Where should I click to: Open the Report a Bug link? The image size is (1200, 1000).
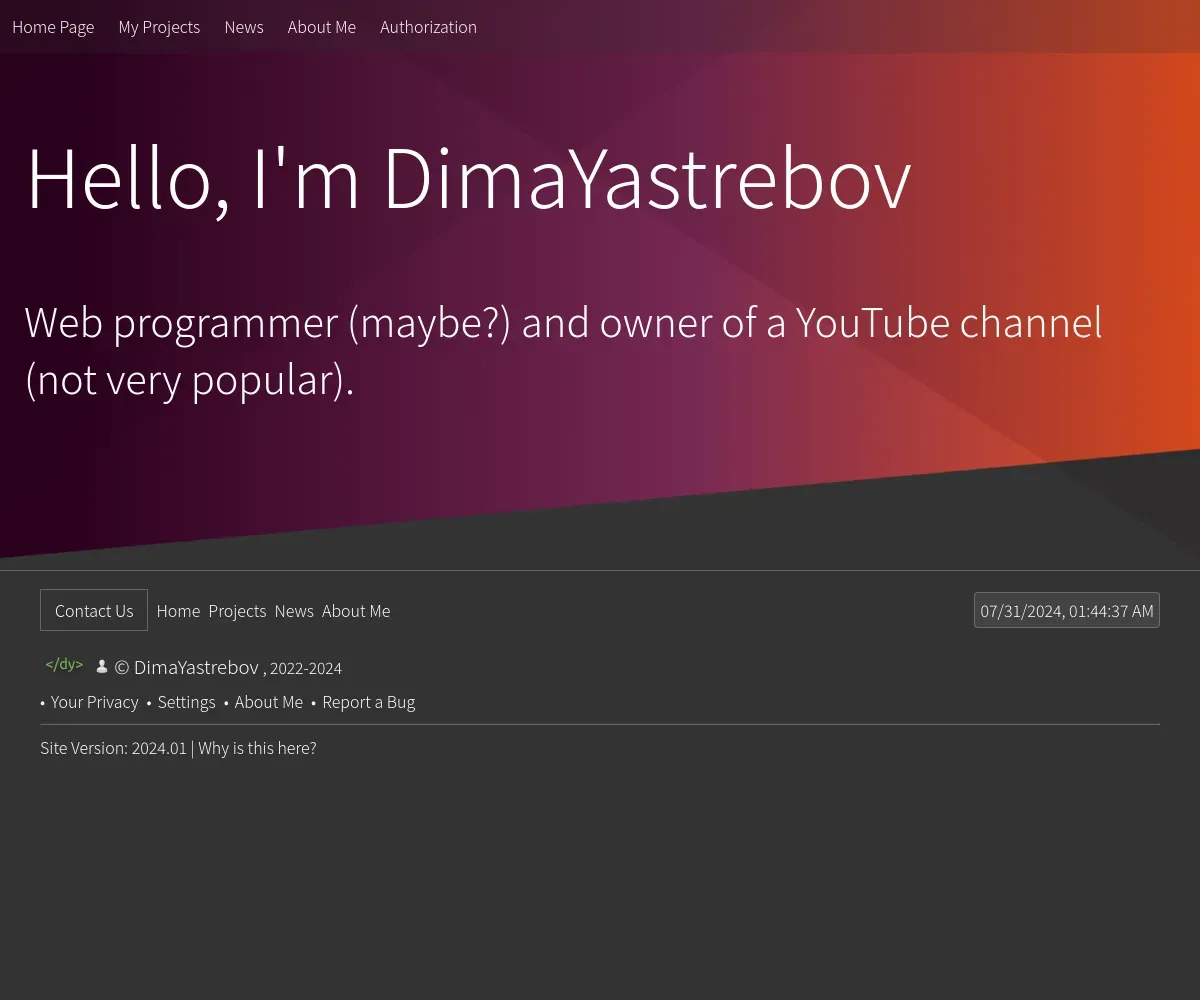(368, 702)
